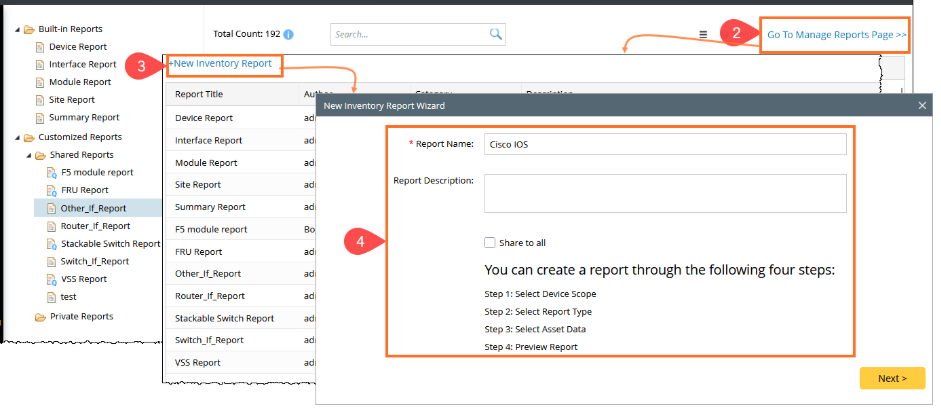941x412 pixels.
Task: Click the Stackable Switch Report tree icon
Action: [52, 244]
